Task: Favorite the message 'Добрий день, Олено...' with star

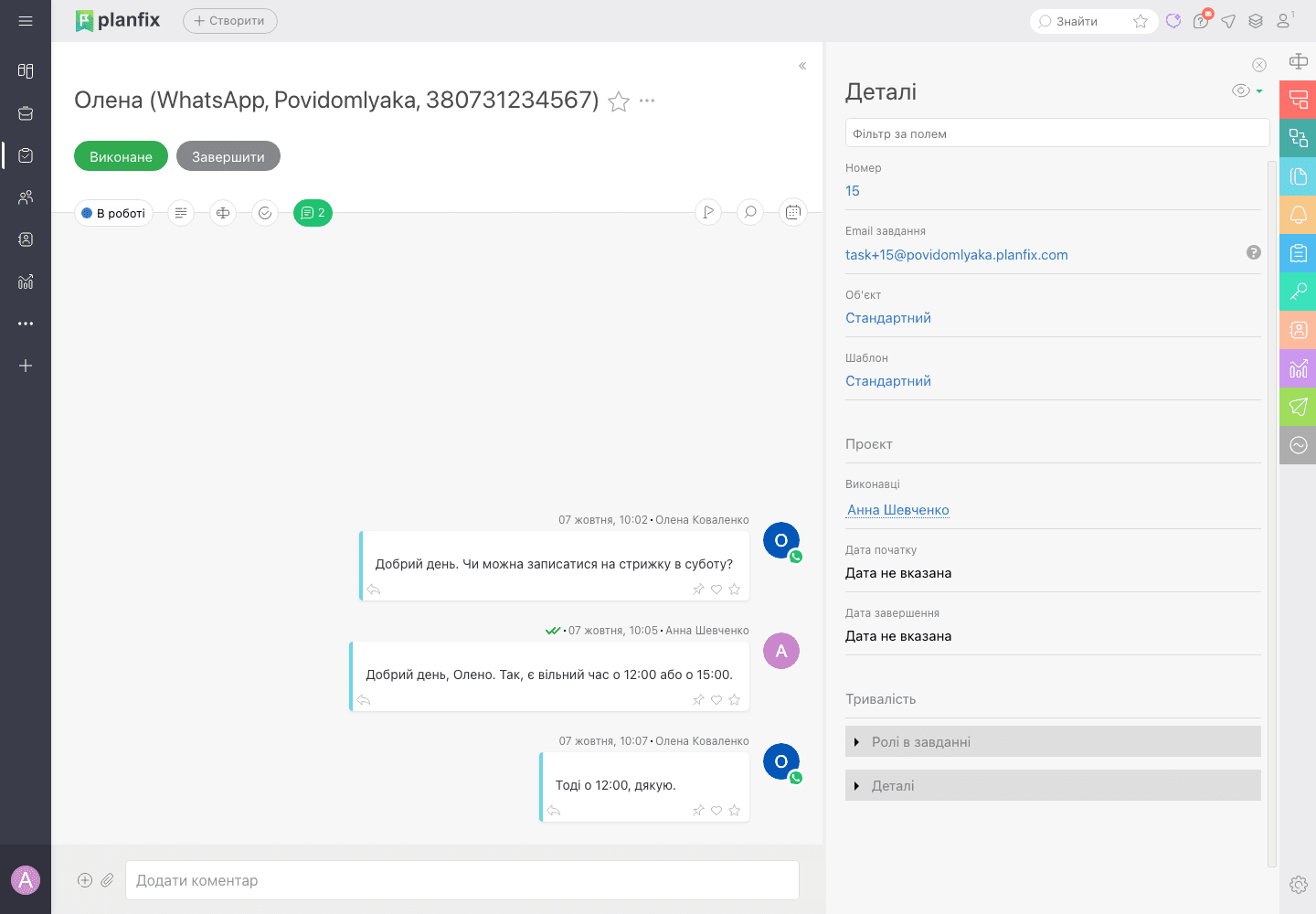Action: pyautogui.click(x=735, y=700)
